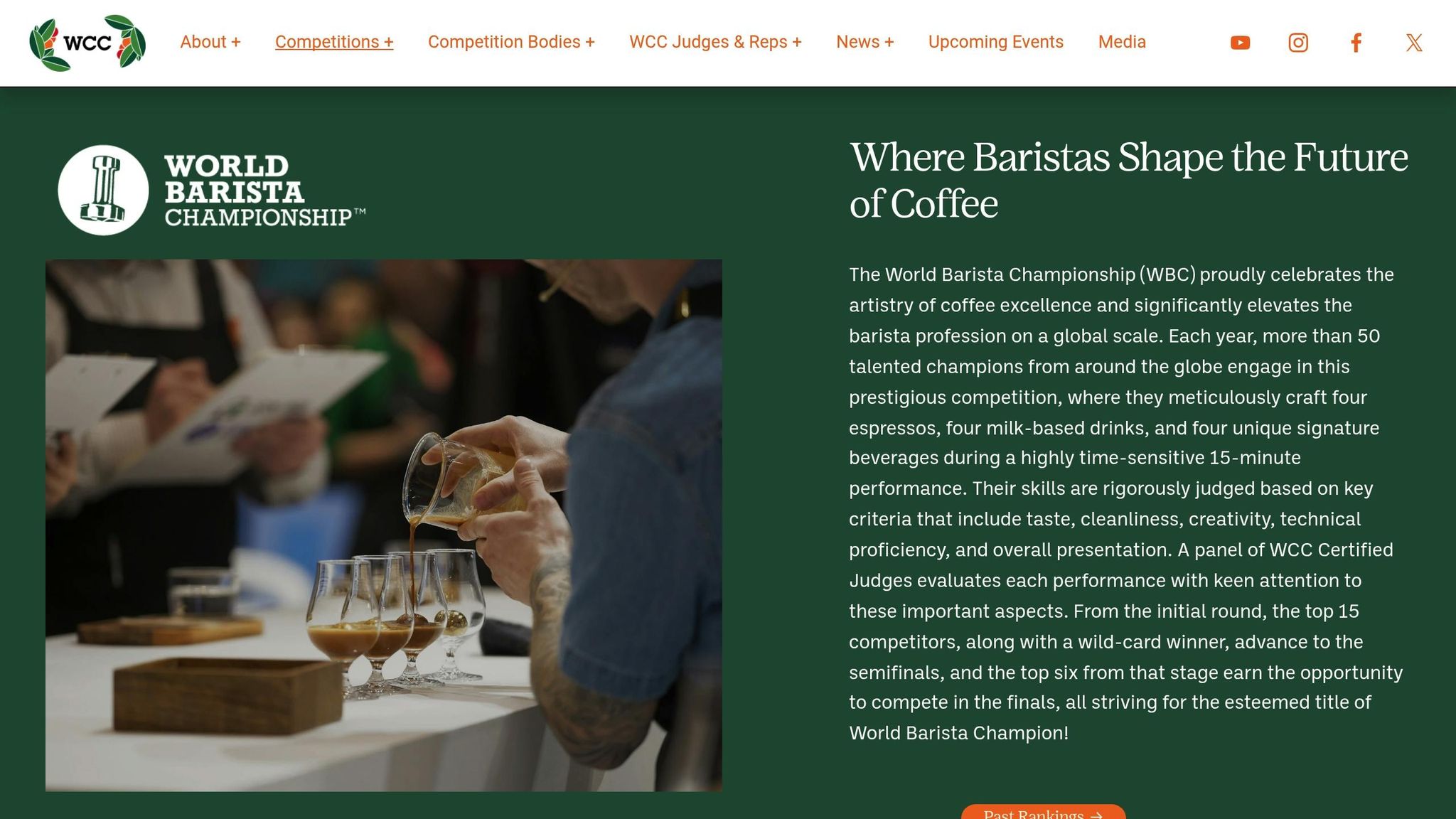Click the Past Rankings button

[x=1043, y=812]
